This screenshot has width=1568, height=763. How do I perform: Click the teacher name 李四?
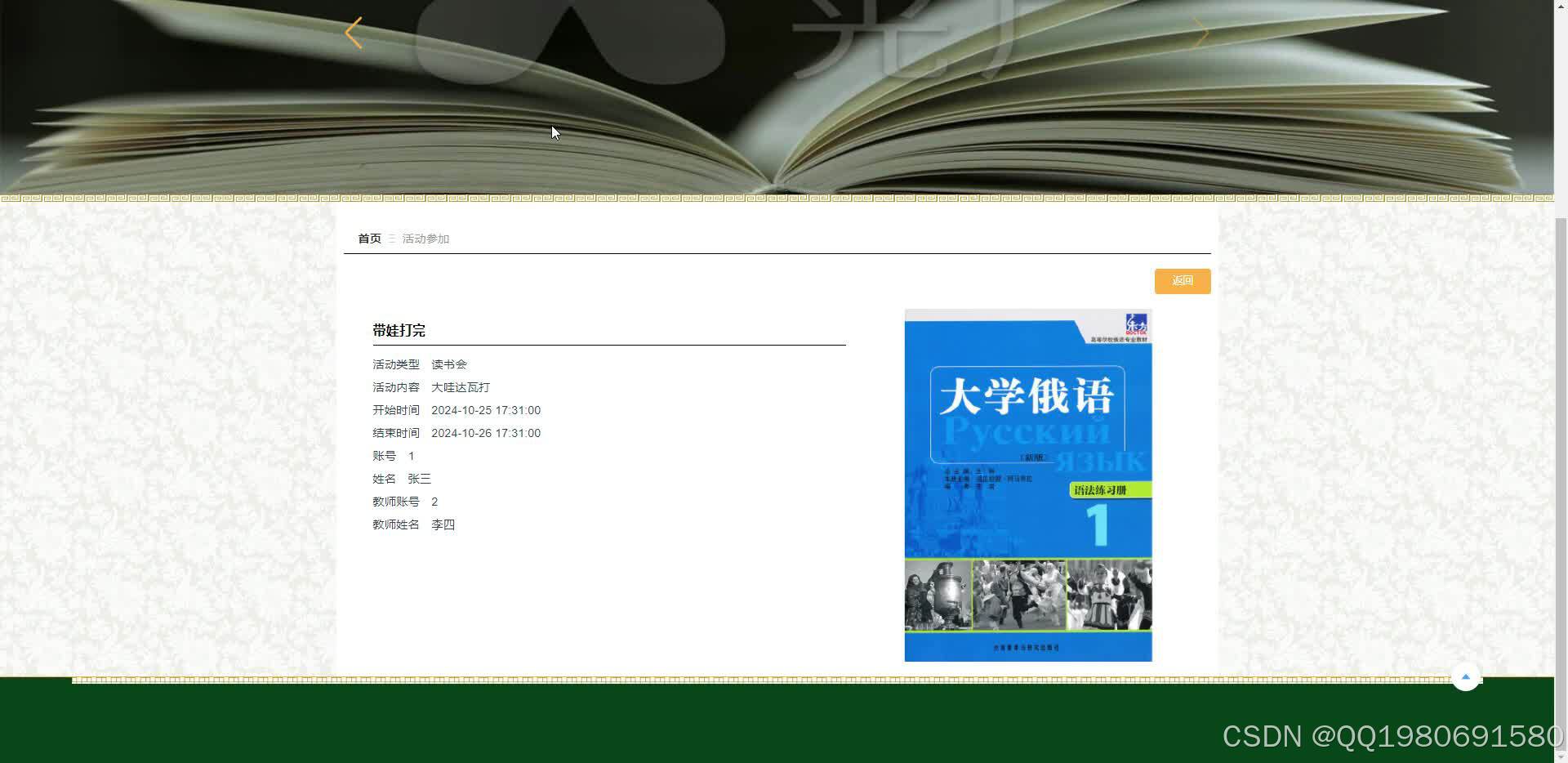(x=443, y=524)
